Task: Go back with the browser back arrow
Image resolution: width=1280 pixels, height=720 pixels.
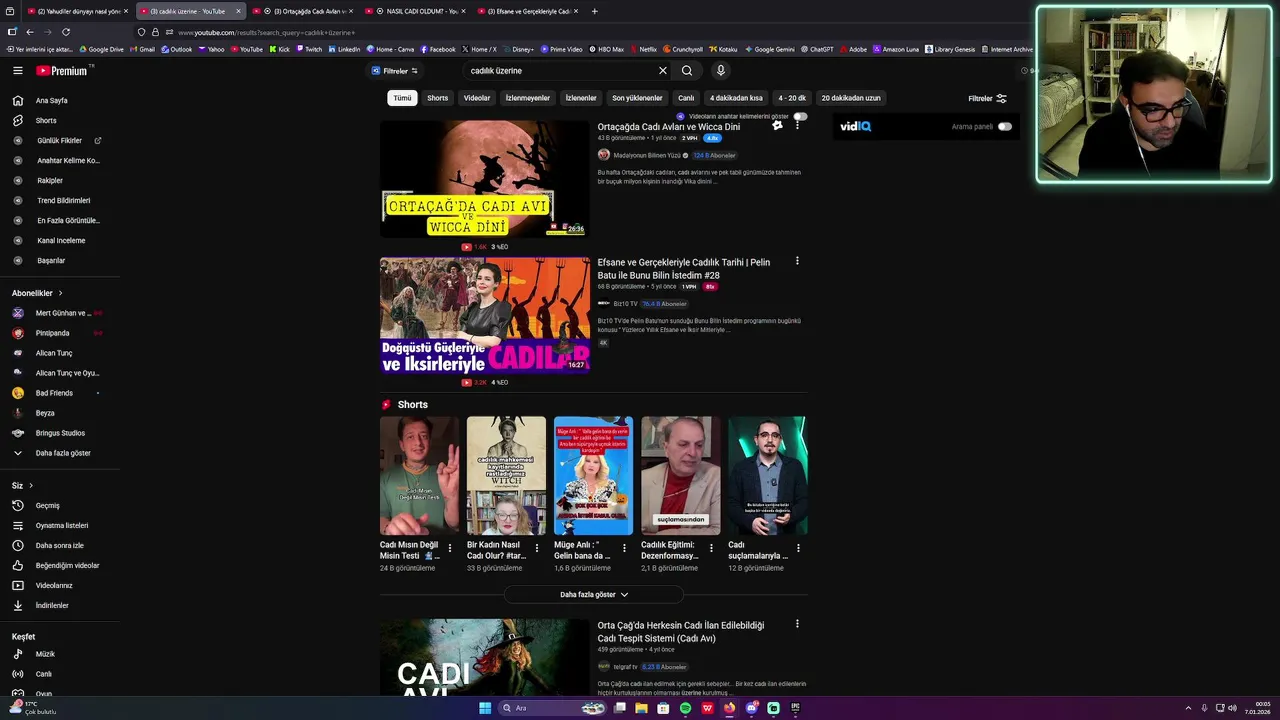Action: pyautogui.click(x=30, y=32)
